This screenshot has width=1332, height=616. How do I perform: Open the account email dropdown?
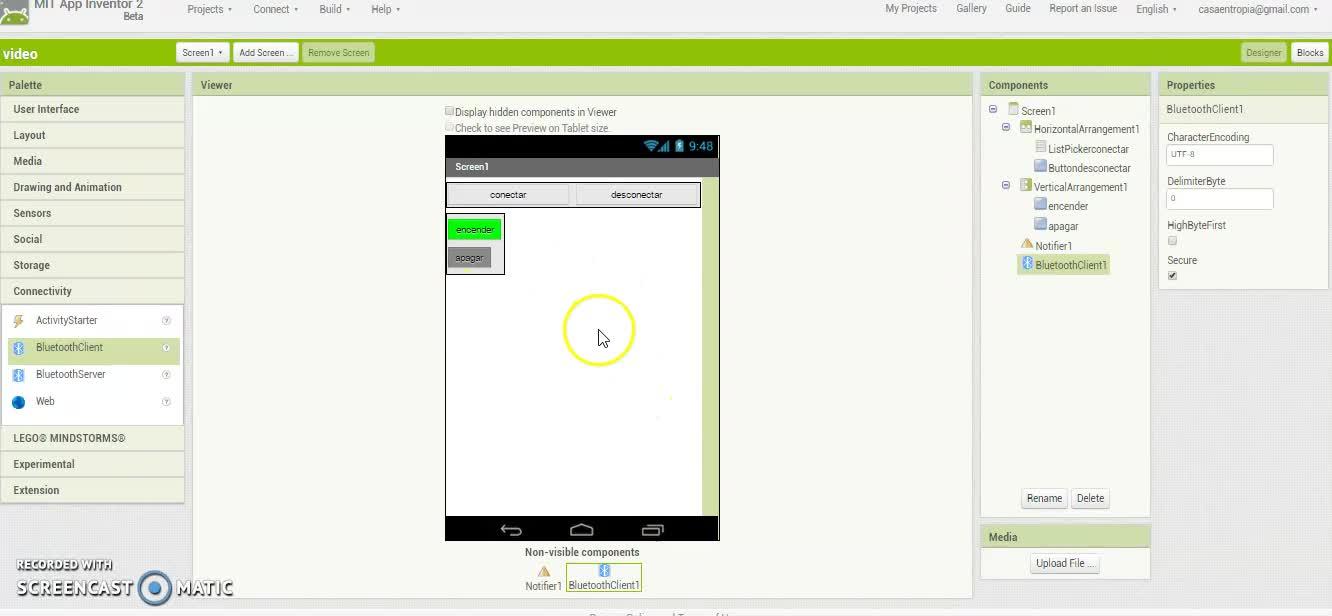pos(1258,9)
